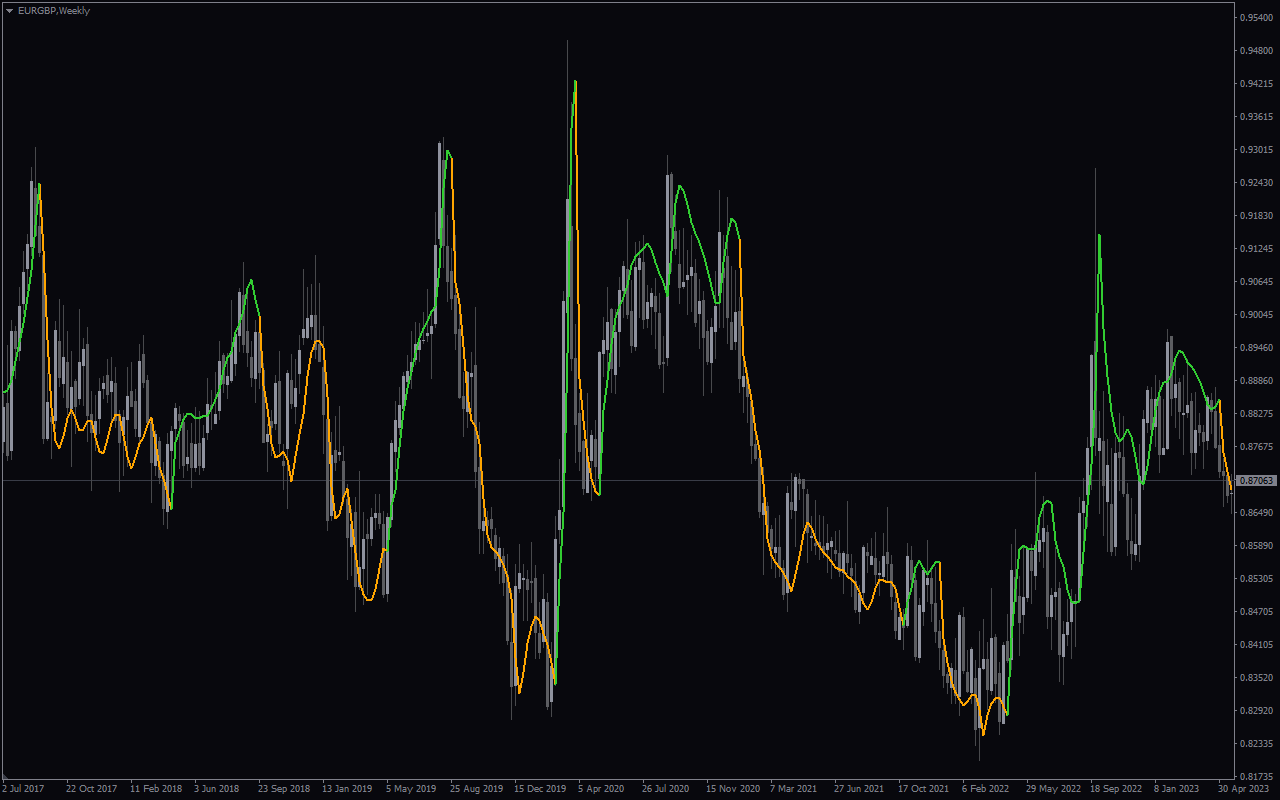
Task: Click the 0.88275 price axis label
Action: pos(1257,414)
